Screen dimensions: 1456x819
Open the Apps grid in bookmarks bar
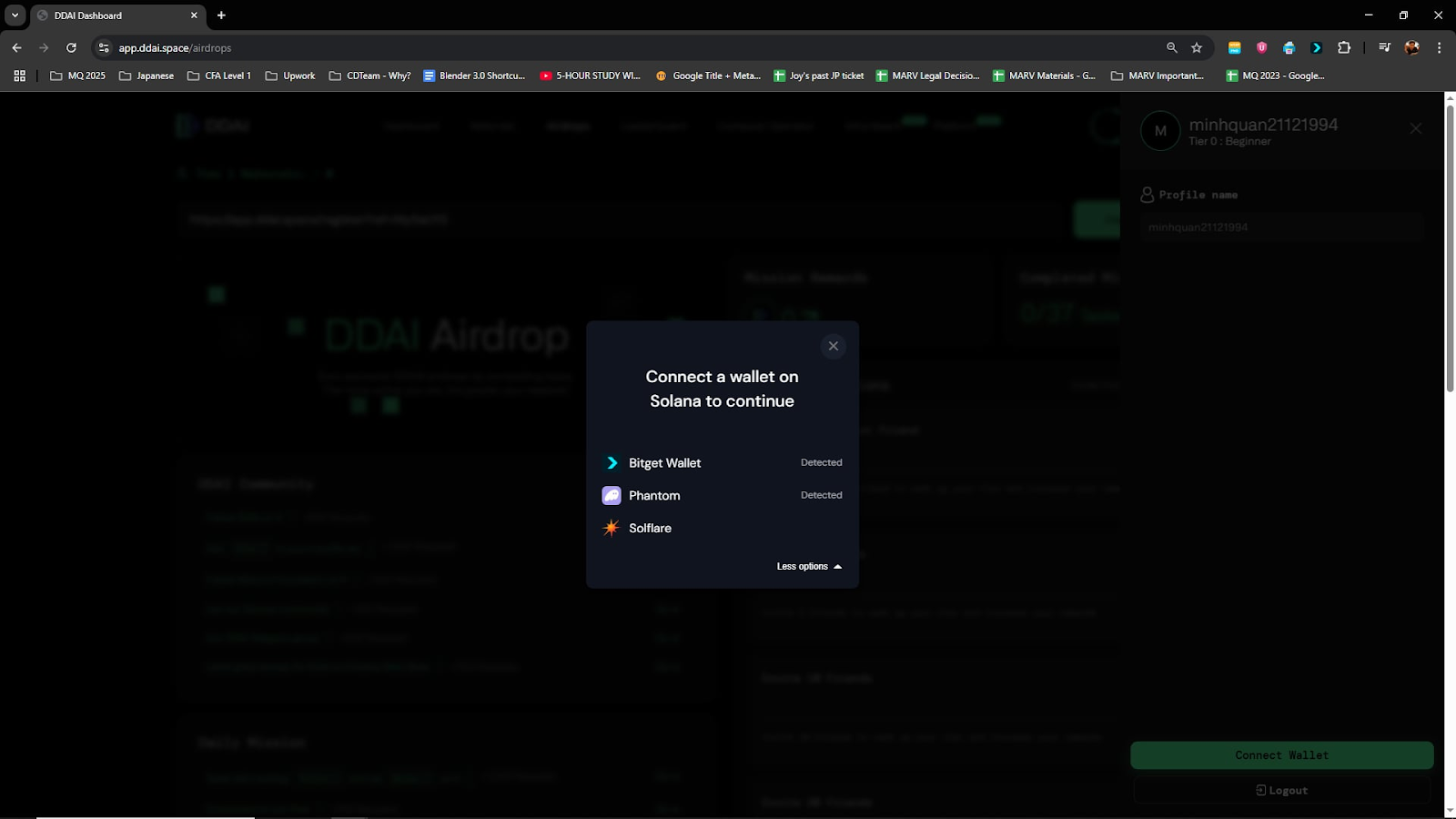19,76
